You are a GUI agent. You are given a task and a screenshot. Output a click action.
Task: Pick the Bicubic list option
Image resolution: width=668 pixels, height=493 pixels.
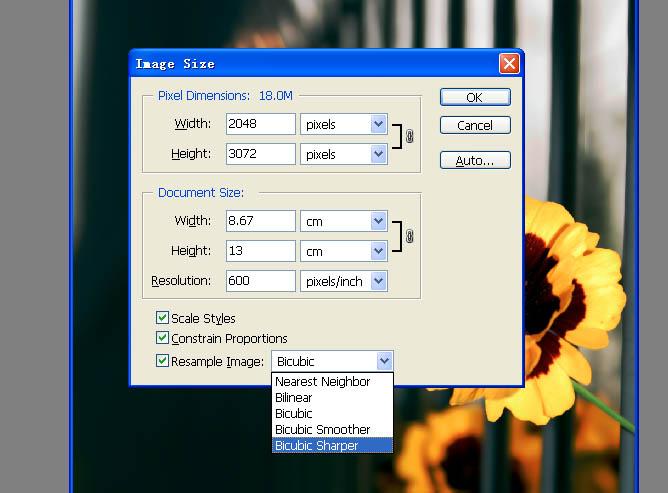pyautogui.click(x=332, y=413)
